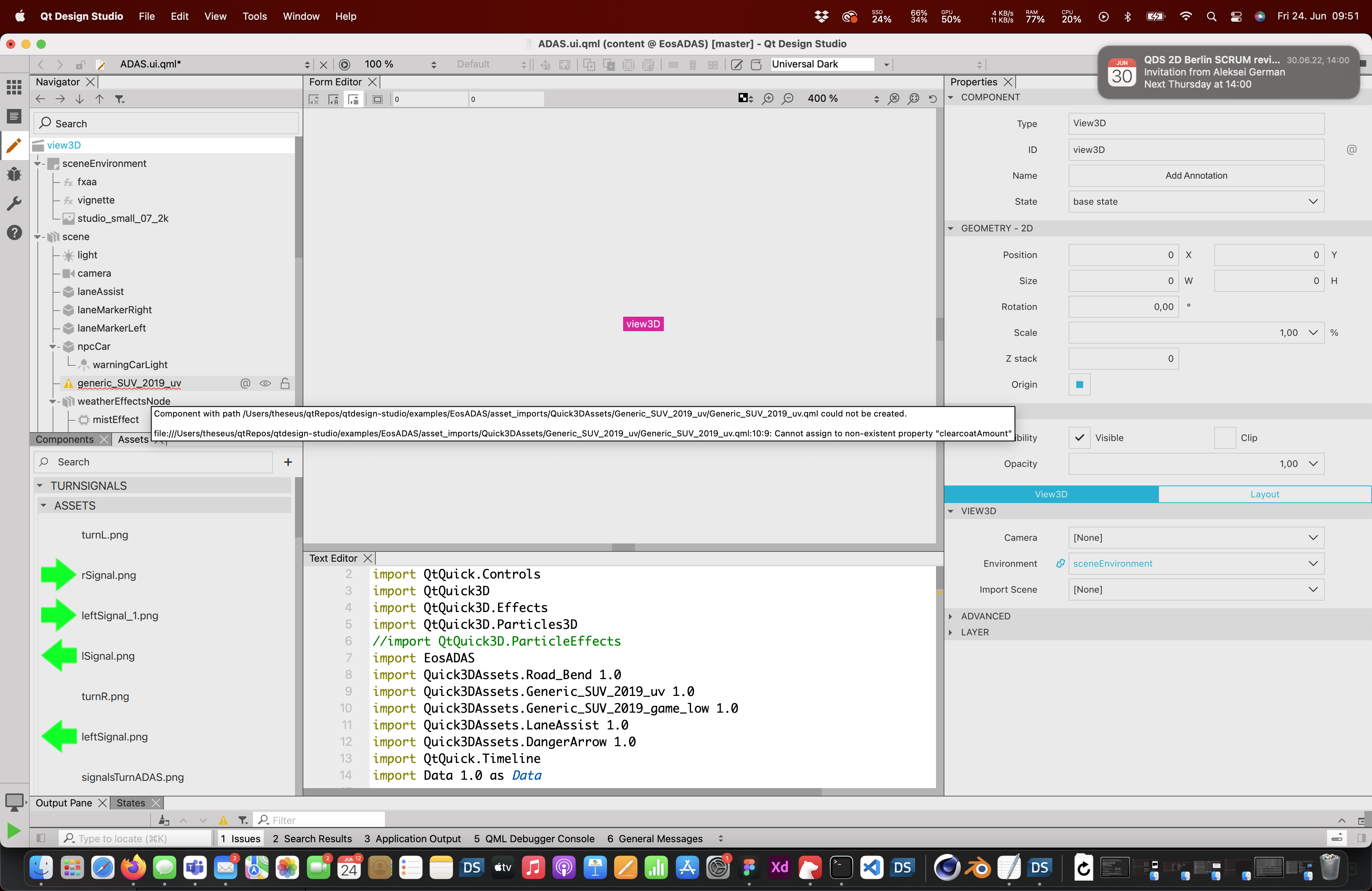Click the component ID input field
This screenshot has width=1372, height=891.
click(1196, 149)
